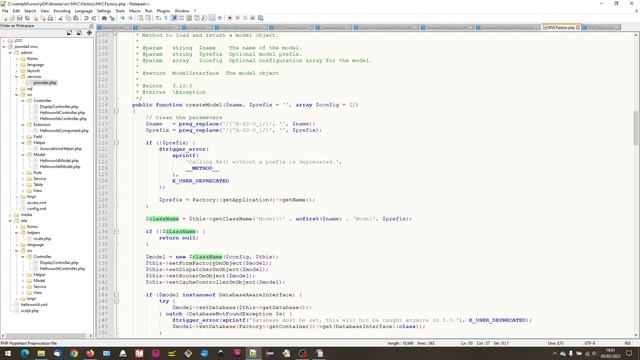Redo the last edit via toolbar
The width and height of the screenshot is (640, 360).
(94, 18)
